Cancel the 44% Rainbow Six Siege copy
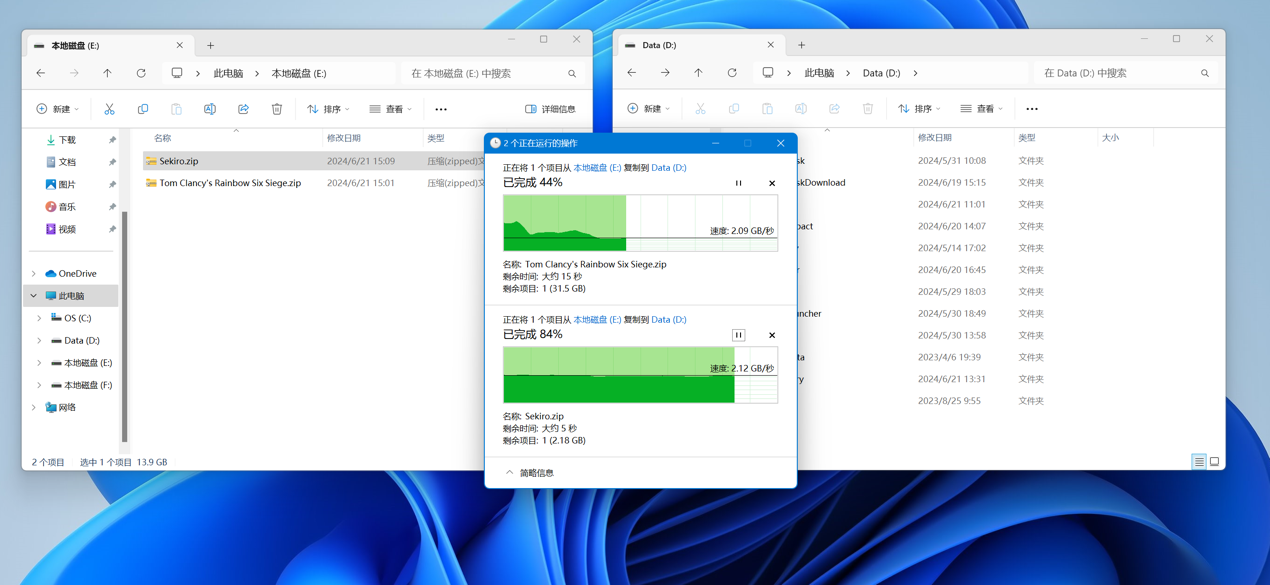Viewport: 1270px width, 585px height. [772, 183]
